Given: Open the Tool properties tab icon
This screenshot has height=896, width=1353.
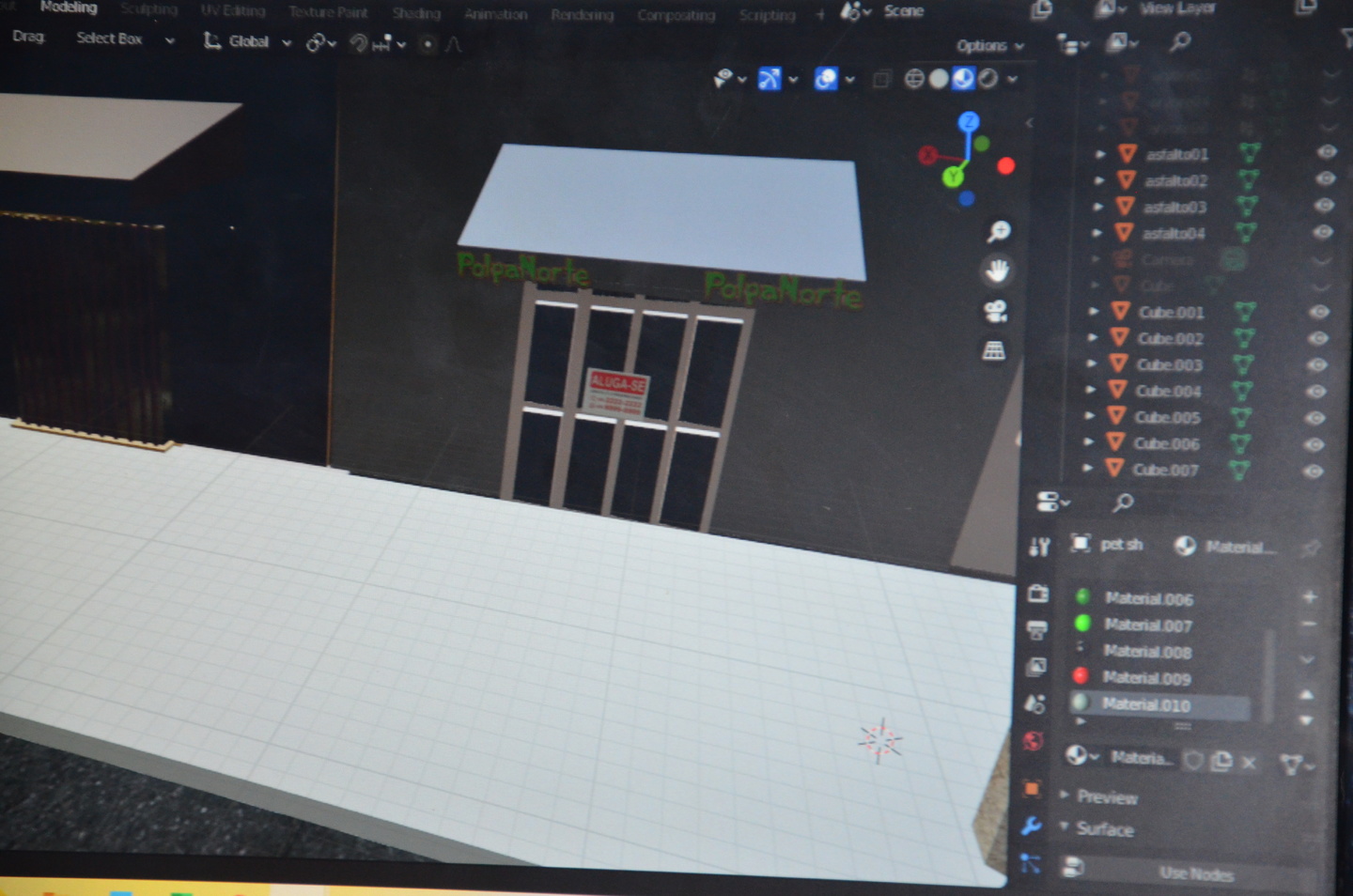Looking at the screenshot, I should [1039, 547].
